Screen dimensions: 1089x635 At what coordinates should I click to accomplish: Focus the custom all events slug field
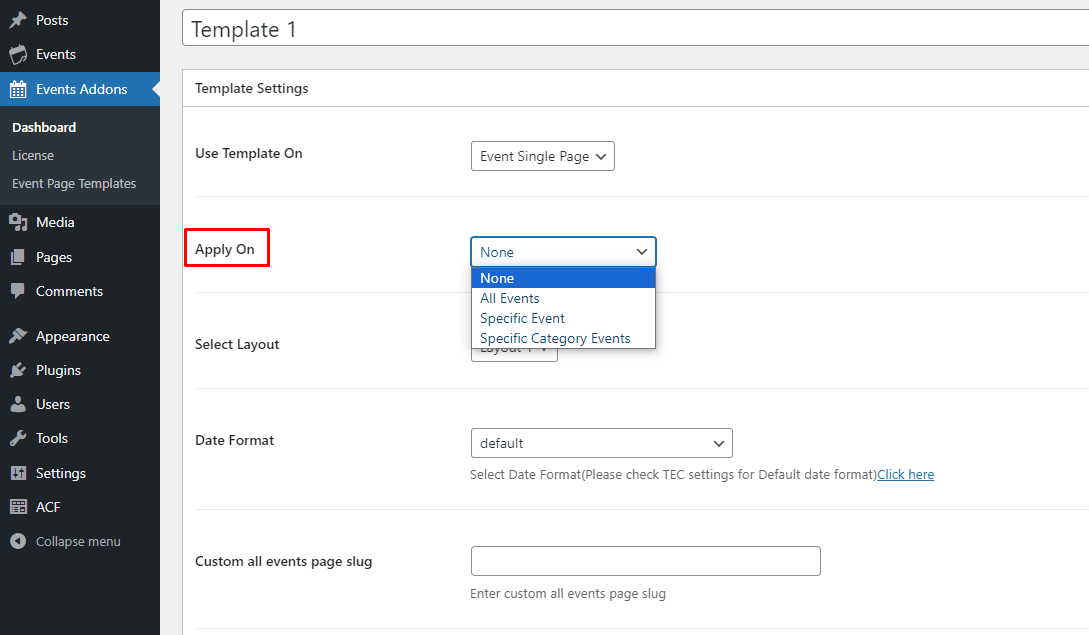645,561
